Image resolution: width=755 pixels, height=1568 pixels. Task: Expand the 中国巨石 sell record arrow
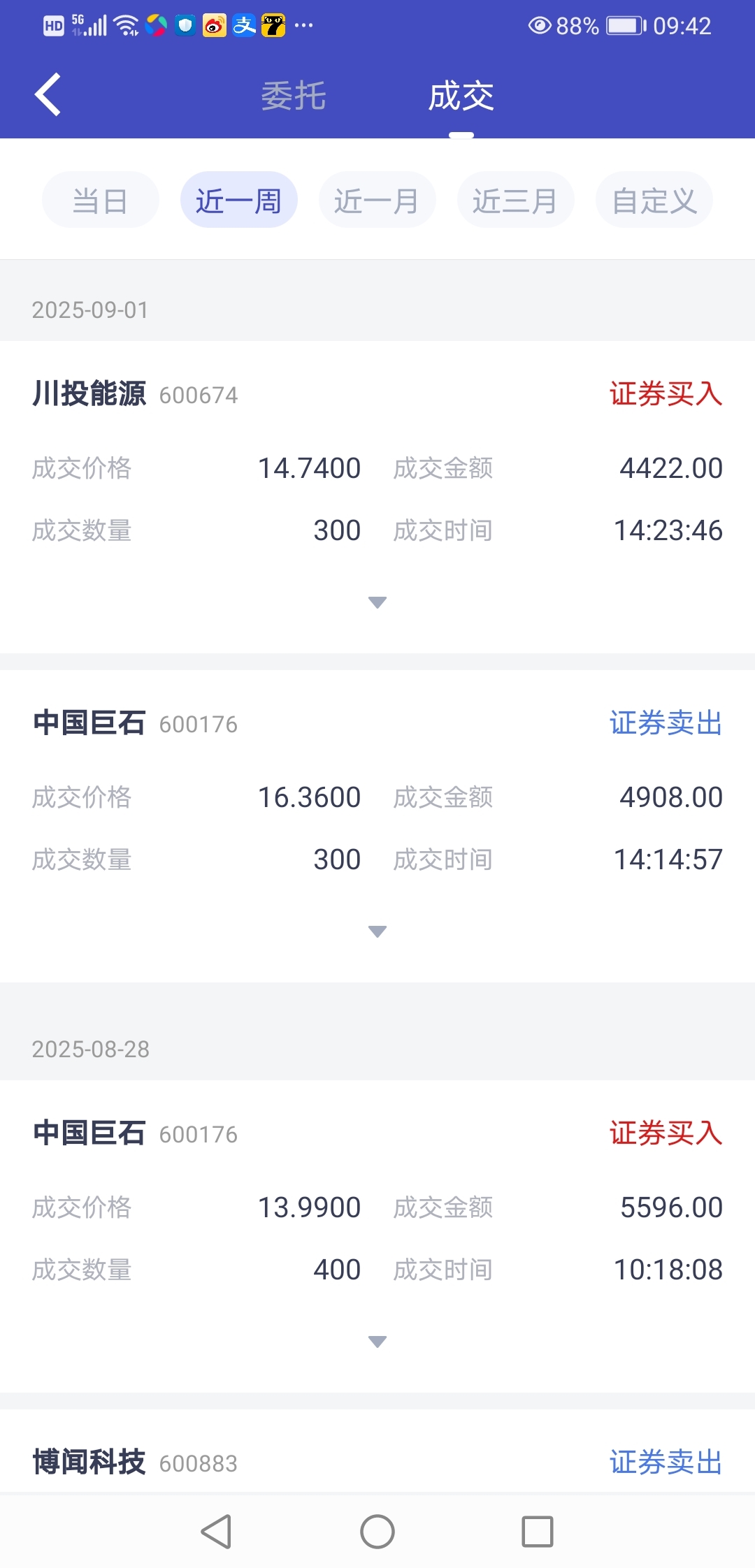(x=377, y=931)
